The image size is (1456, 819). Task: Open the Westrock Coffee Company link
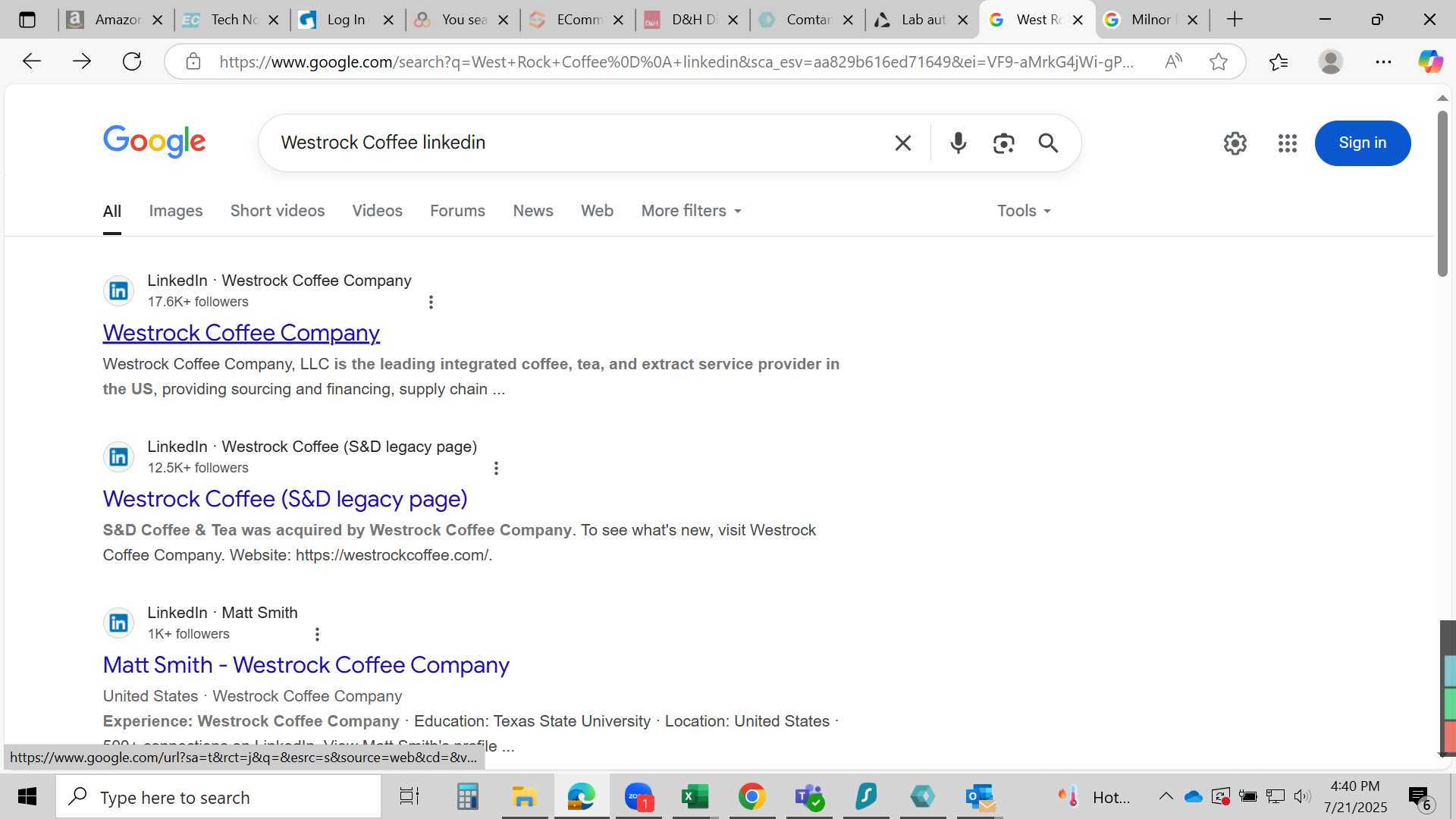point(241,333)
